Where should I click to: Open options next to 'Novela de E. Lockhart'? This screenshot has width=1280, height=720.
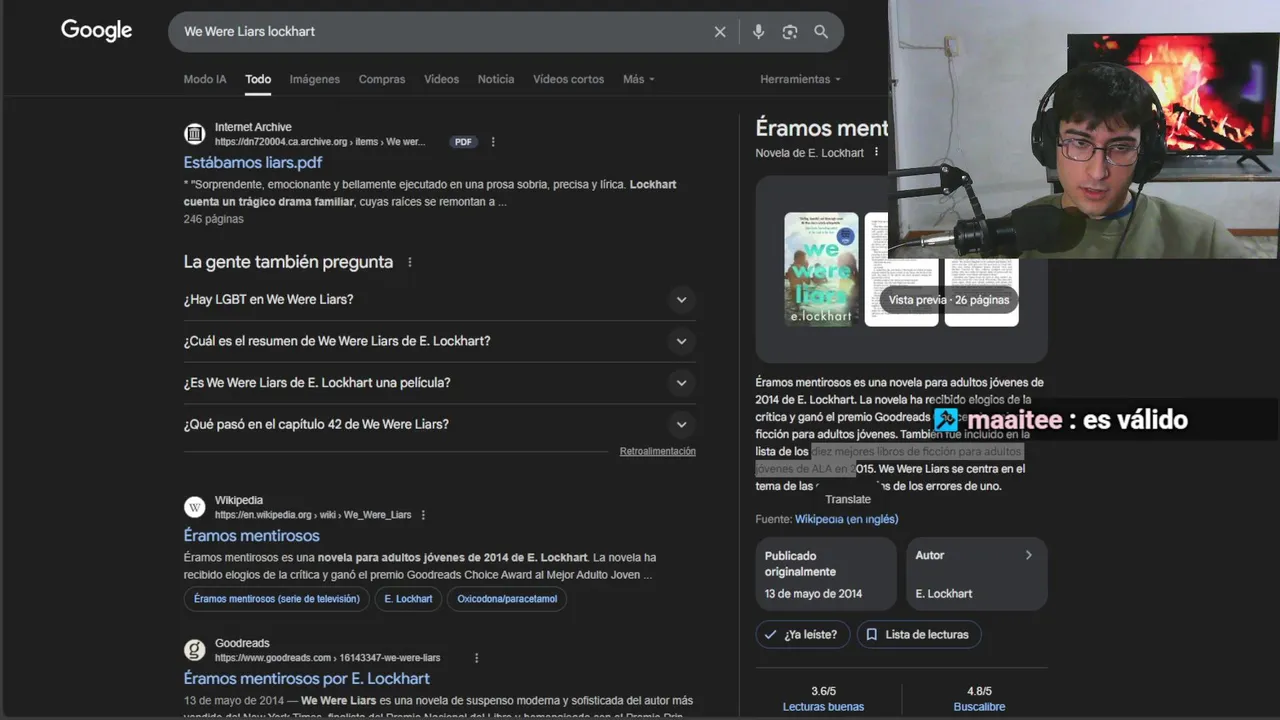876,153
